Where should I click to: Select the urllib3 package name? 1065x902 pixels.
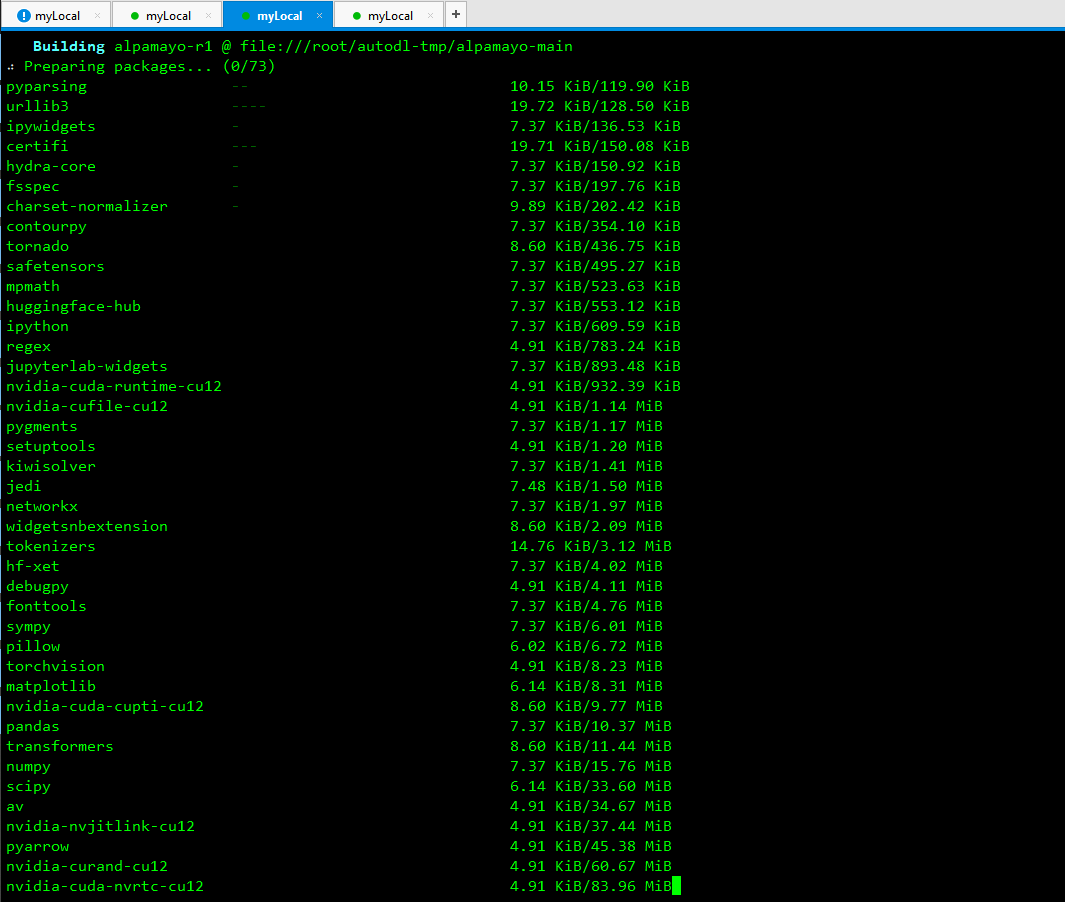point(37,106)
